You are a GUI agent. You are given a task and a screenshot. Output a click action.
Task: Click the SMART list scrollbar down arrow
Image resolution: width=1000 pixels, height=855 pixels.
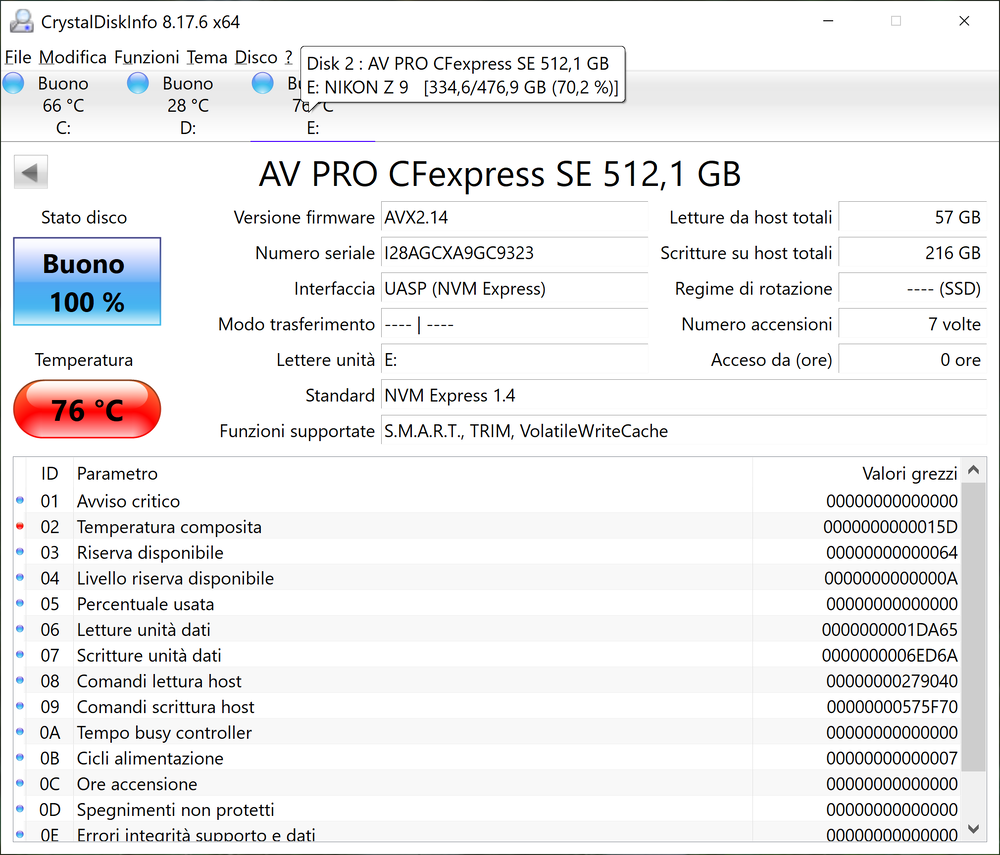(973, 829)
